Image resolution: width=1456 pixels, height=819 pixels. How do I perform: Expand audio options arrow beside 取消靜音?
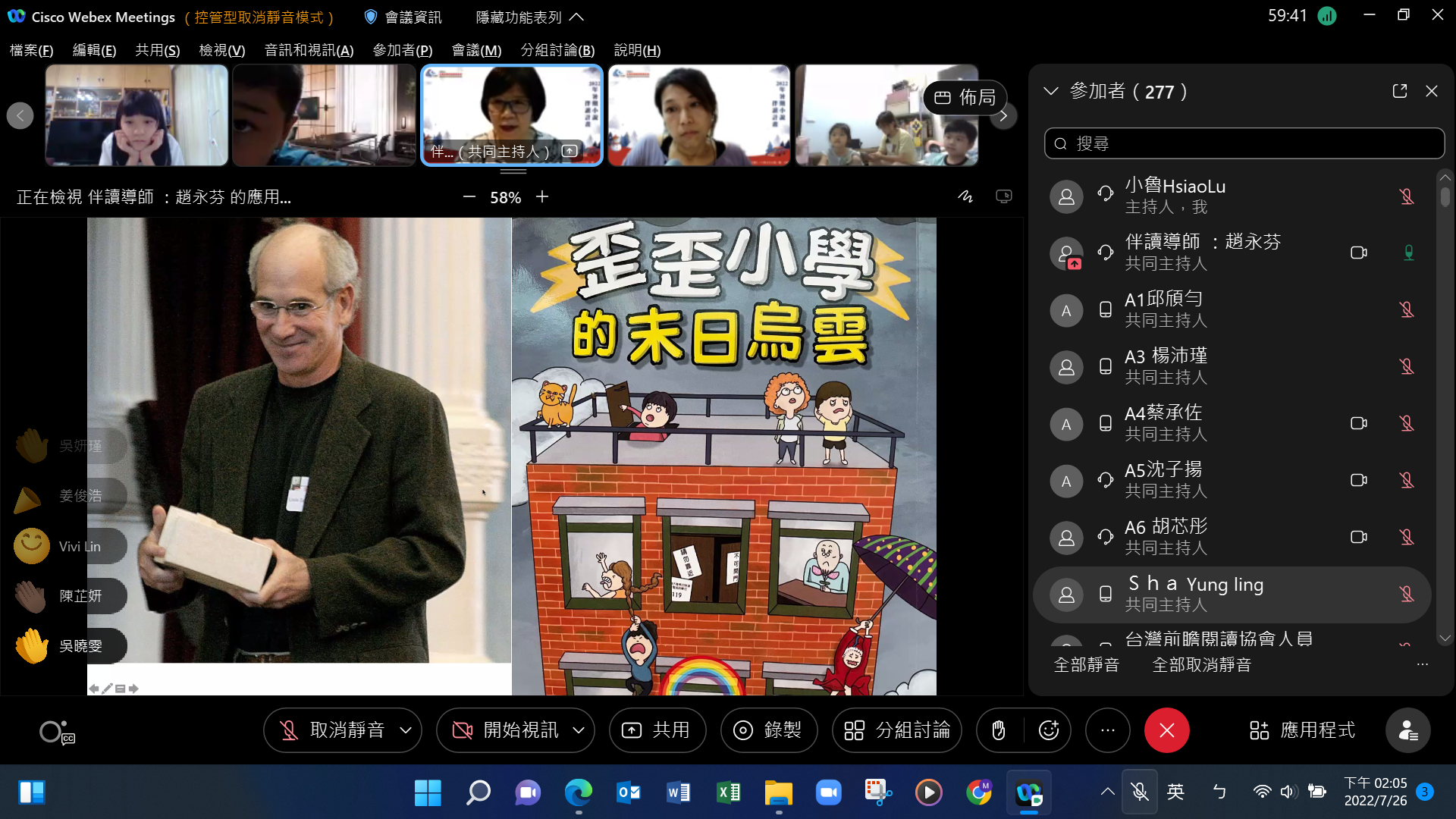406,730
